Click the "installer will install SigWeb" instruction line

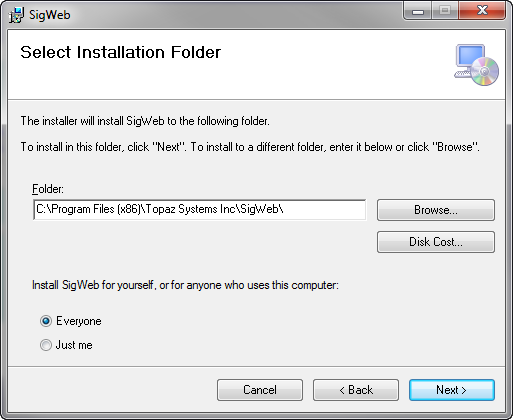click(145, 121)
